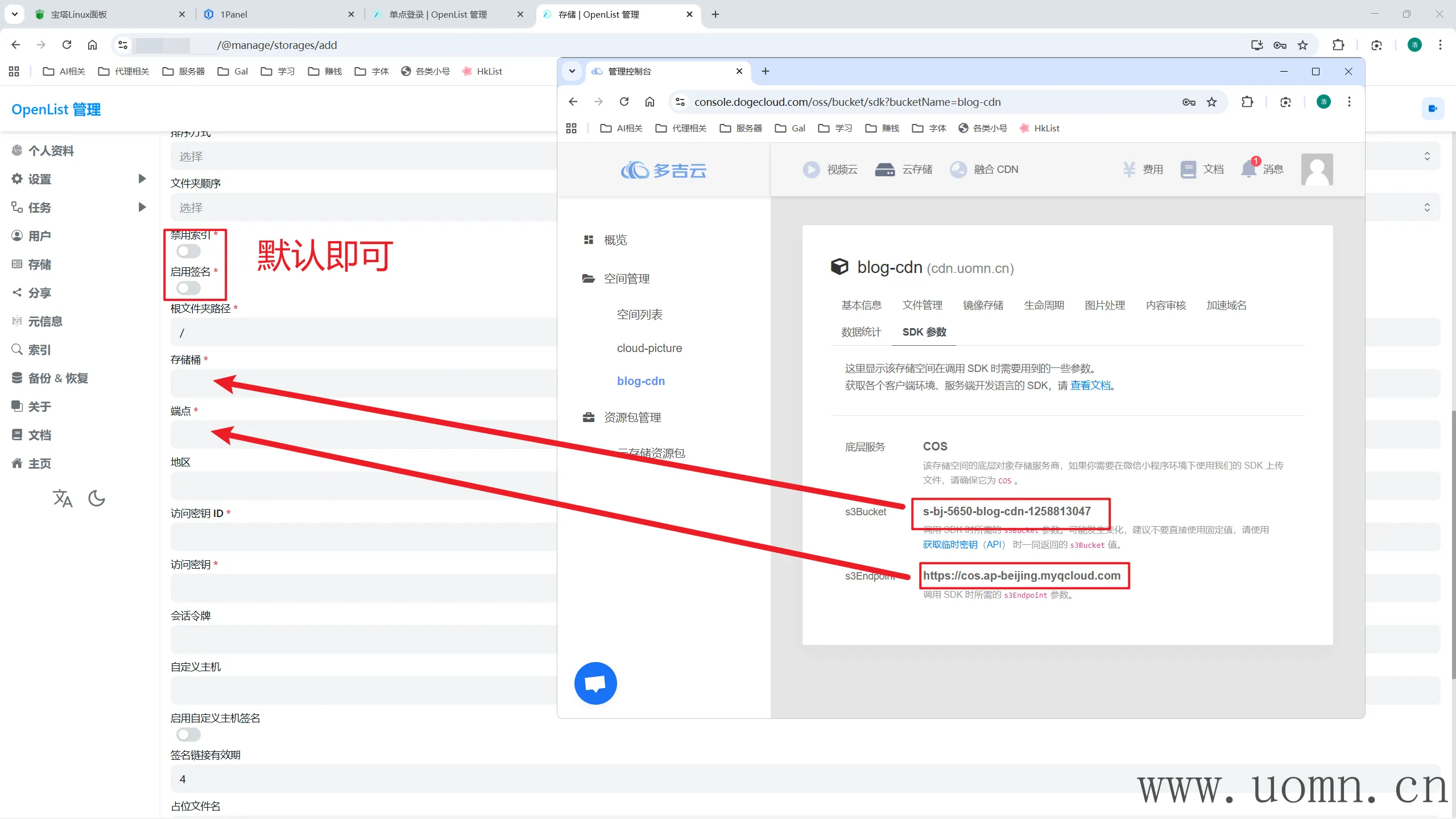Toggle the 禁用索引 switch
This screenshot has height=819, width=1456.
click(188, 251)
